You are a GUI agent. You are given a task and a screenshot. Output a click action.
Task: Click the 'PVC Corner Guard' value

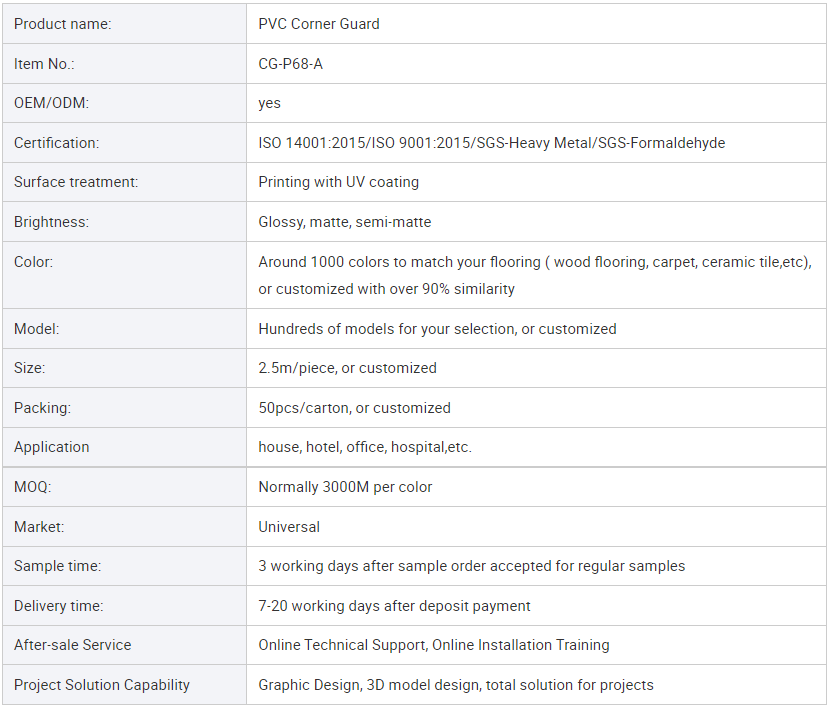point(319,24)
